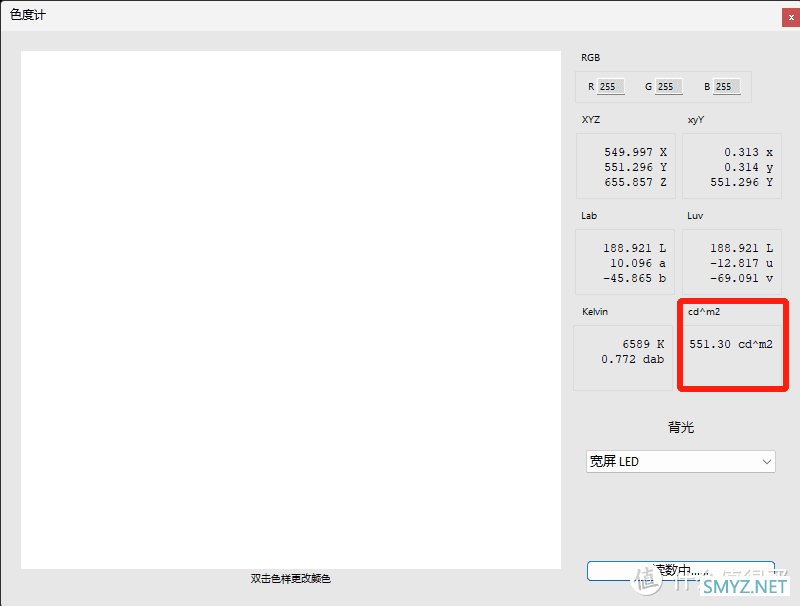The image size is (800, 606).
Task: Click the 6589 K temperature reading
Action: 643,344
